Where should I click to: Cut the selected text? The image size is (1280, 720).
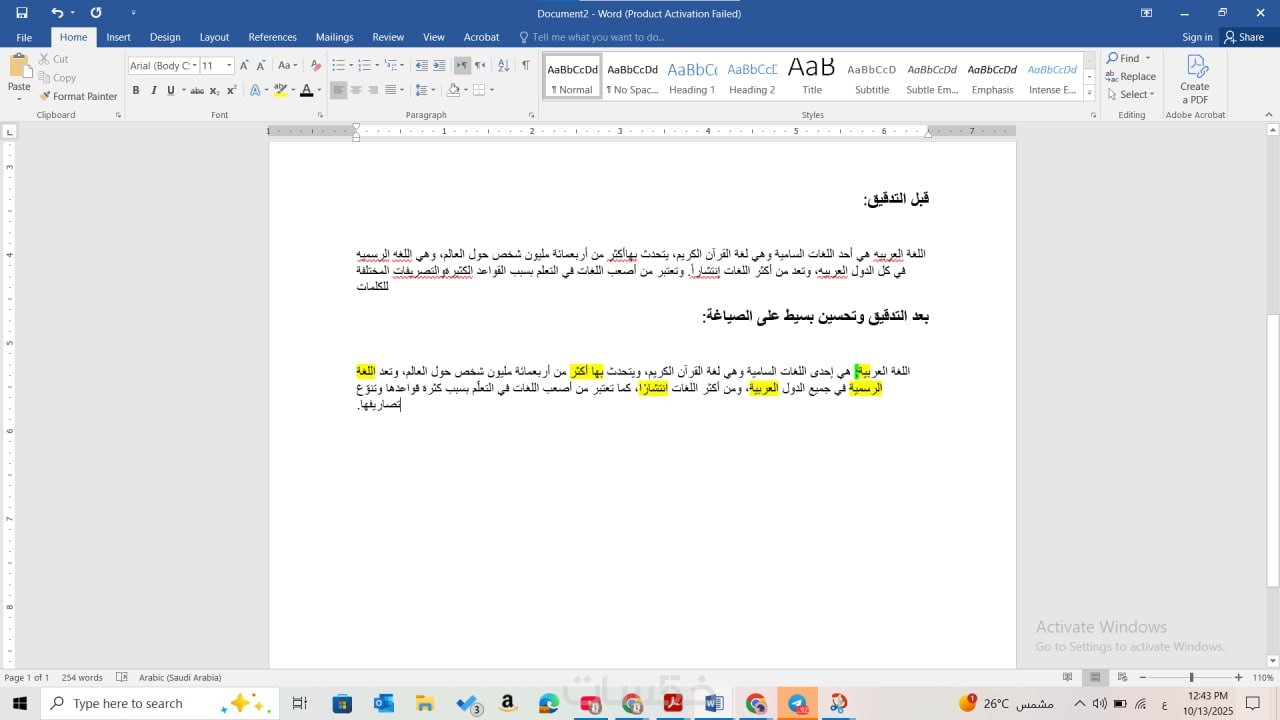54,59
